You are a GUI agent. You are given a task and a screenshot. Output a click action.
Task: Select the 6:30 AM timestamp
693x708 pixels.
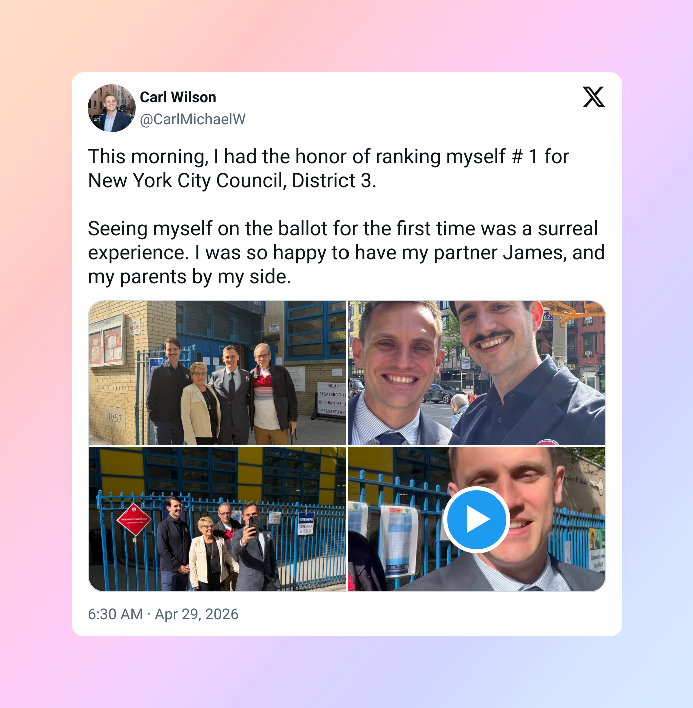click(115, 614)
